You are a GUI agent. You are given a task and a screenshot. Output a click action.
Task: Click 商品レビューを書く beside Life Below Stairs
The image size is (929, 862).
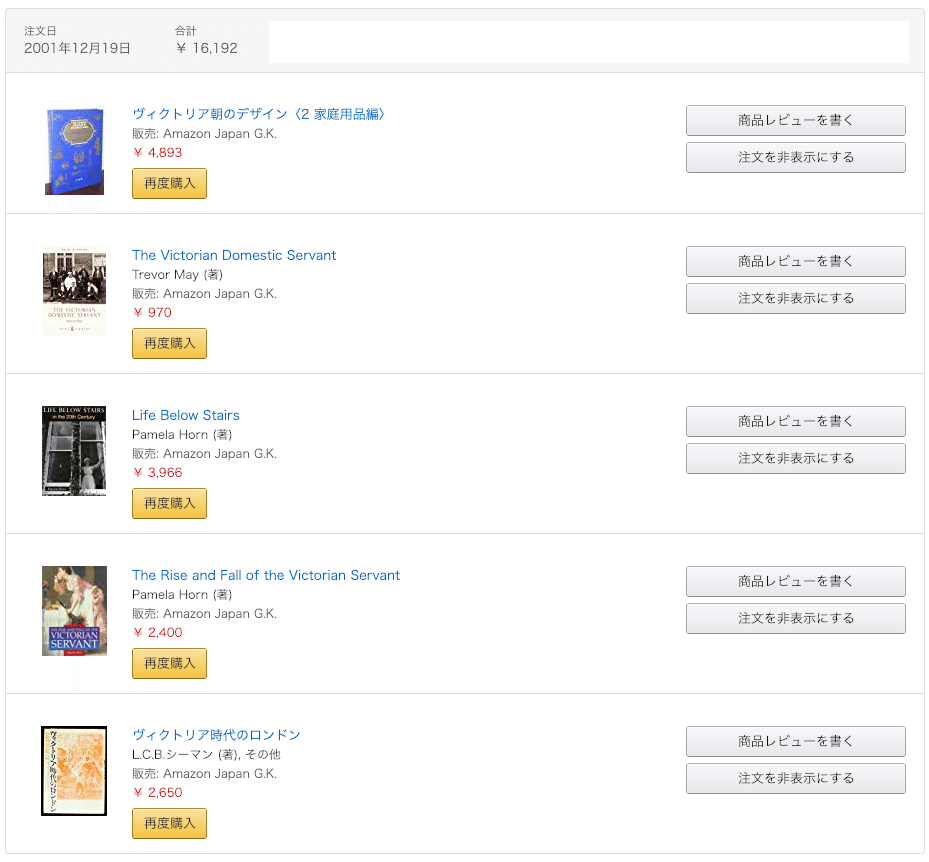[796, 421]
